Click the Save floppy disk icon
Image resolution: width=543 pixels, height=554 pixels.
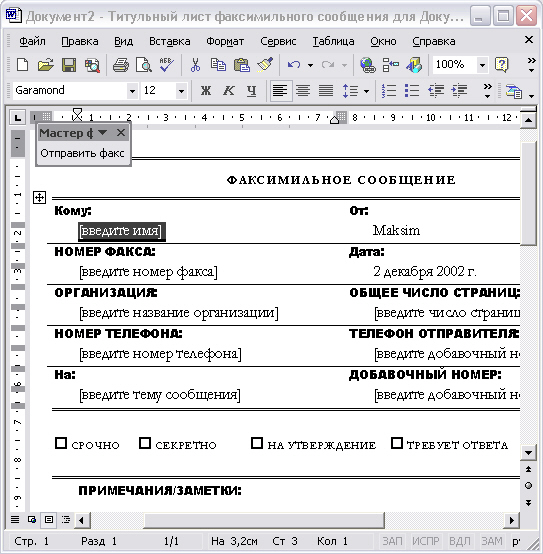69,65
